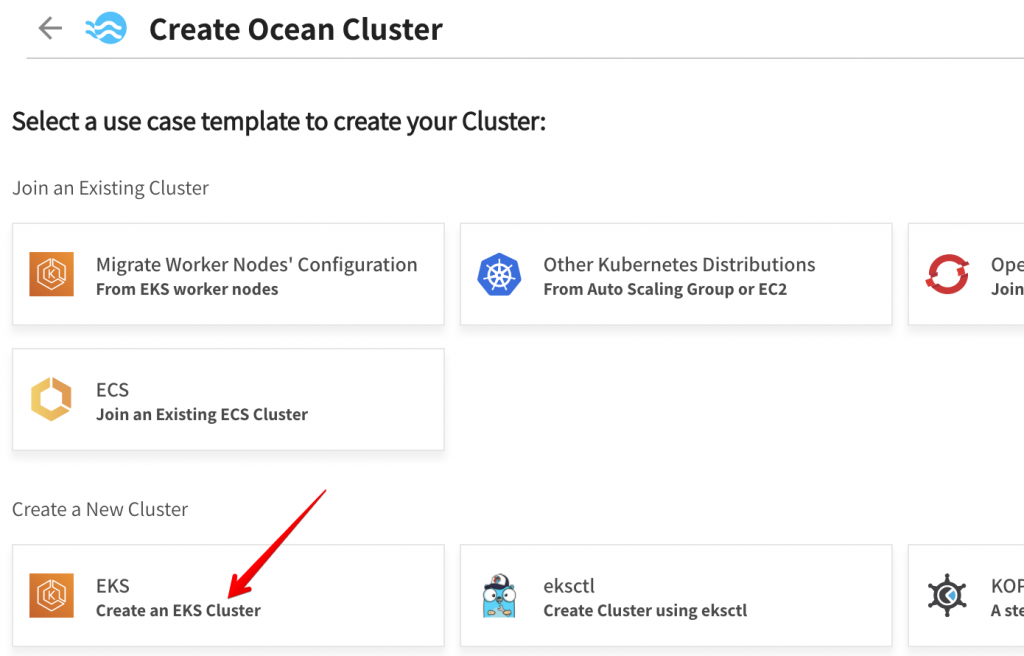Click From EKS worker nodes subtitle
This screenshot has height=656, width=1024.
pyautogui.click(x=187, y=289)
